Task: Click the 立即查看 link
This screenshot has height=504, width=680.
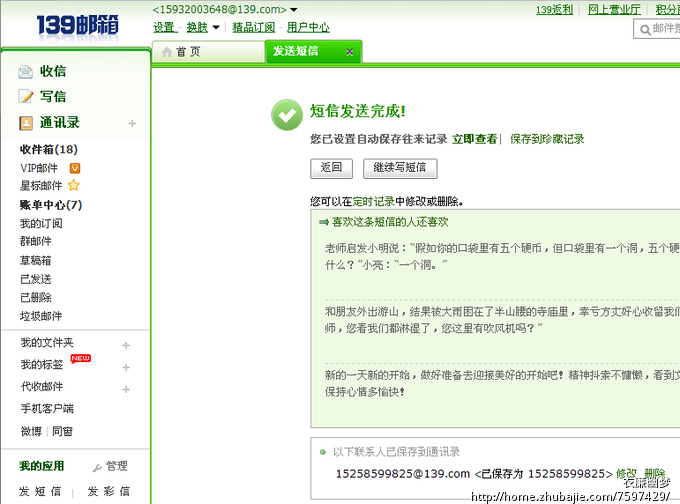Action: pos(474,139)
